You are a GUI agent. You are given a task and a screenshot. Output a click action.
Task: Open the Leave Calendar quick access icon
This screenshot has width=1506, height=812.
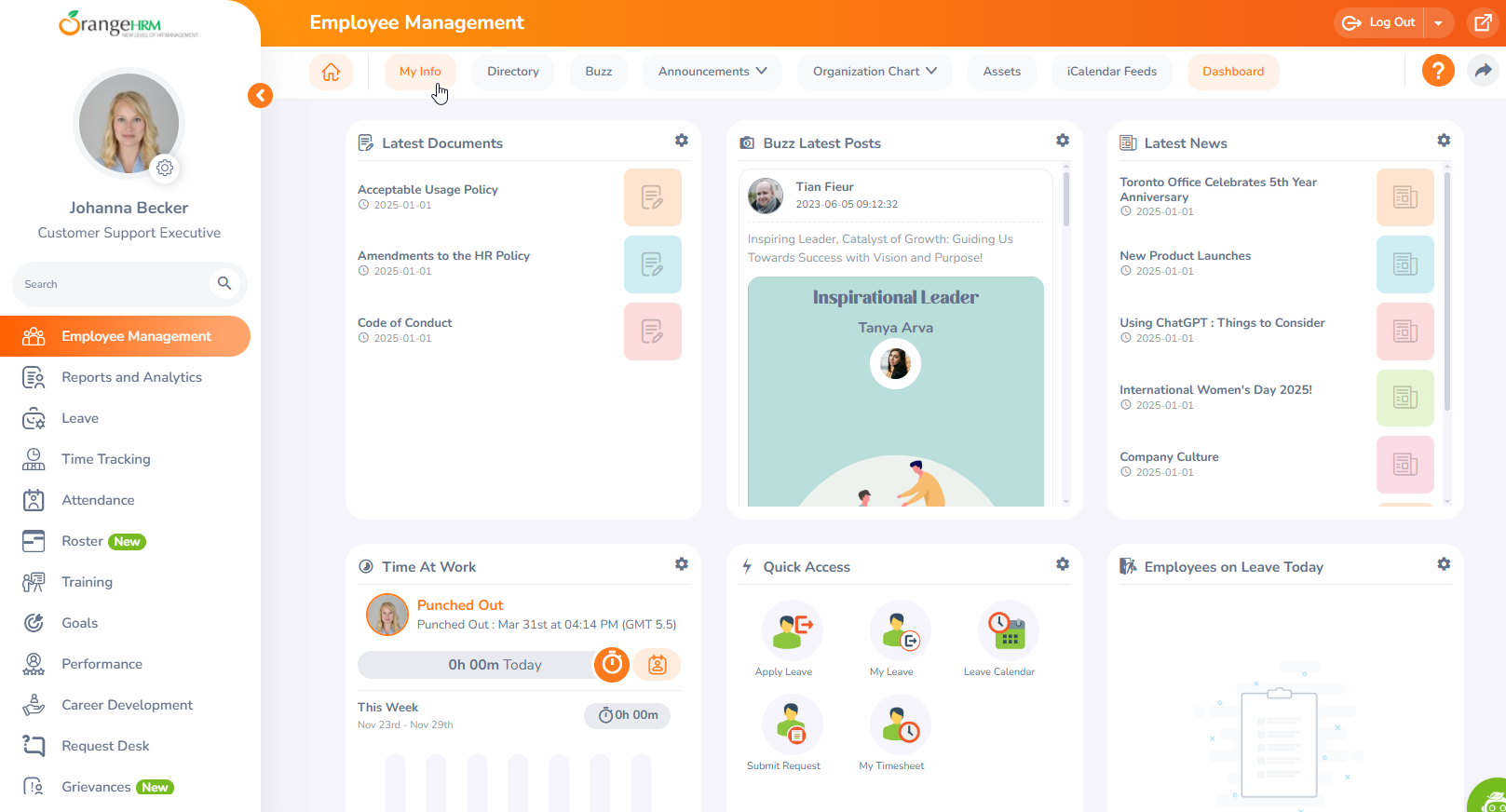[1007, 631]
